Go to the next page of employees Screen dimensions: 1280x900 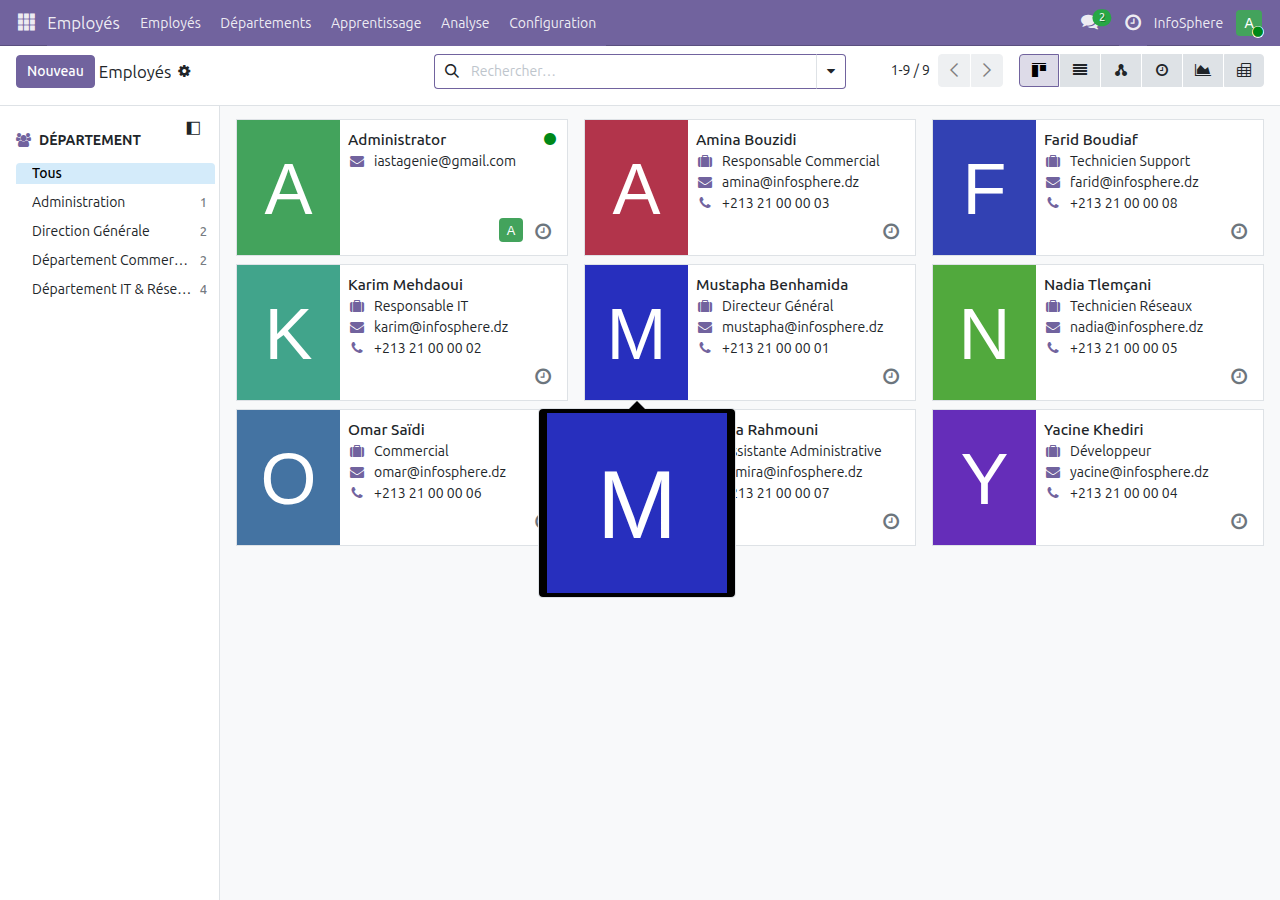pos(986,70)
